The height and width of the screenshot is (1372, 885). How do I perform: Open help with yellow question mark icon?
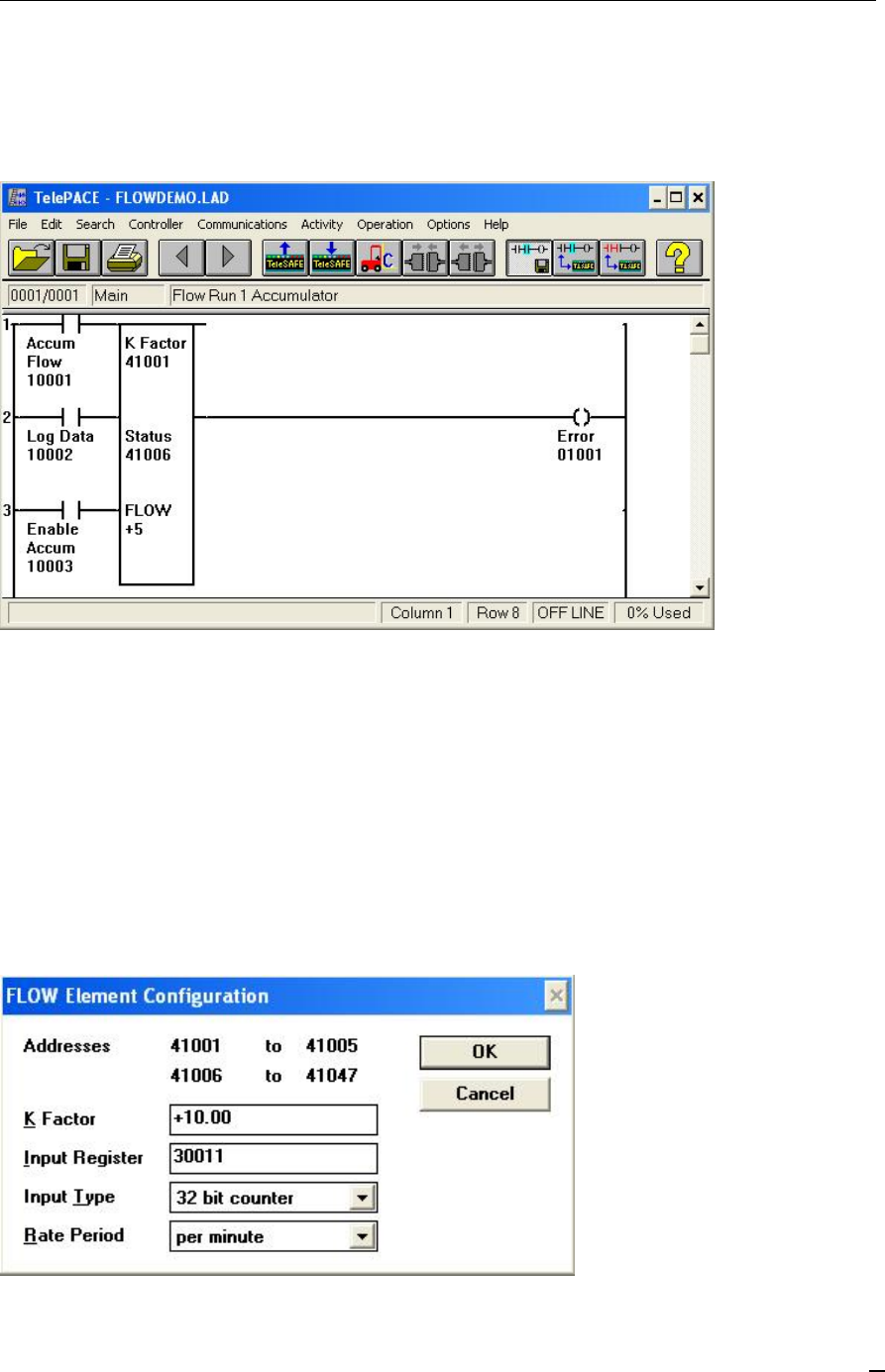[x=680, y=259]
